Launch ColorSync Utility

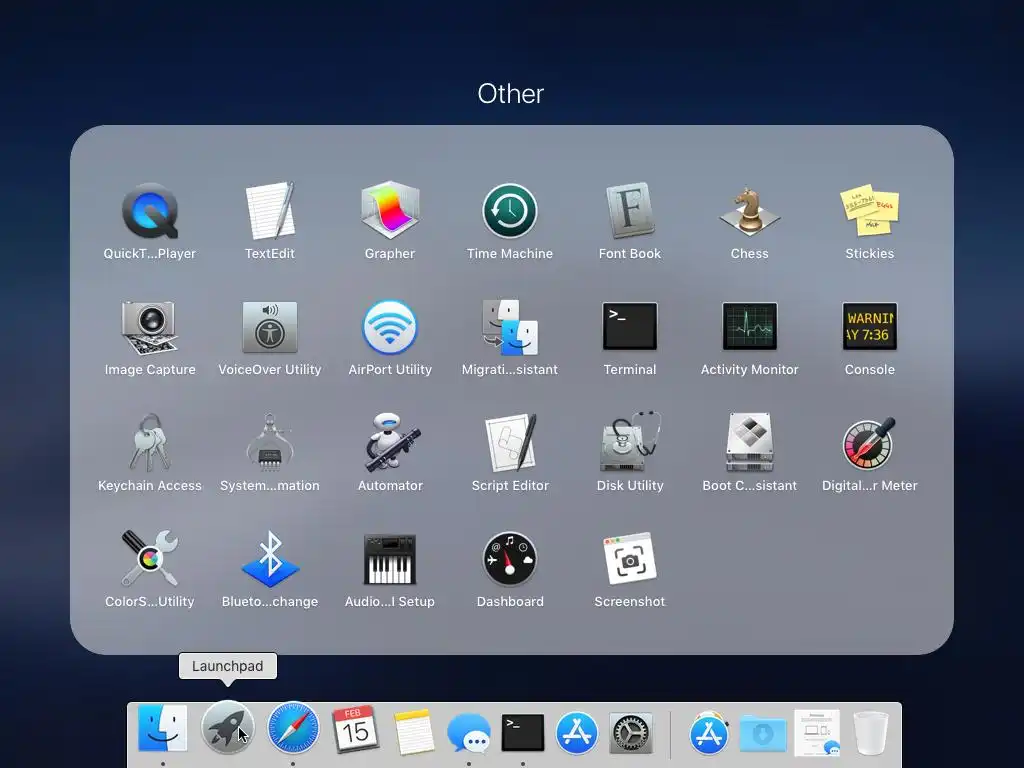(150, 558)
